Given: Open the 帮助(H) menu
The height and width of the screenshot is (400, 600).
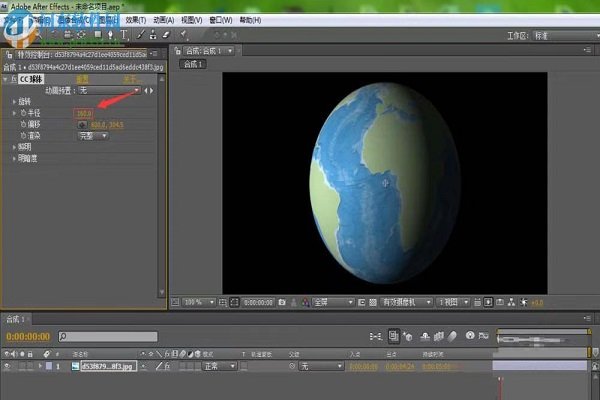Looking at the screenshot, I should (250, 20).
